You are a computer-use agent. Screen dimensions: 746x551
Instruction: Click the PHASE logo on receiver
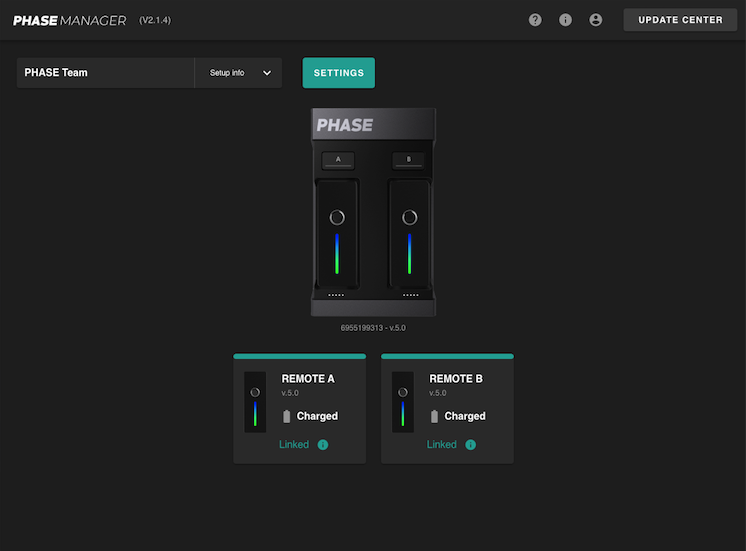click(344, 125)
